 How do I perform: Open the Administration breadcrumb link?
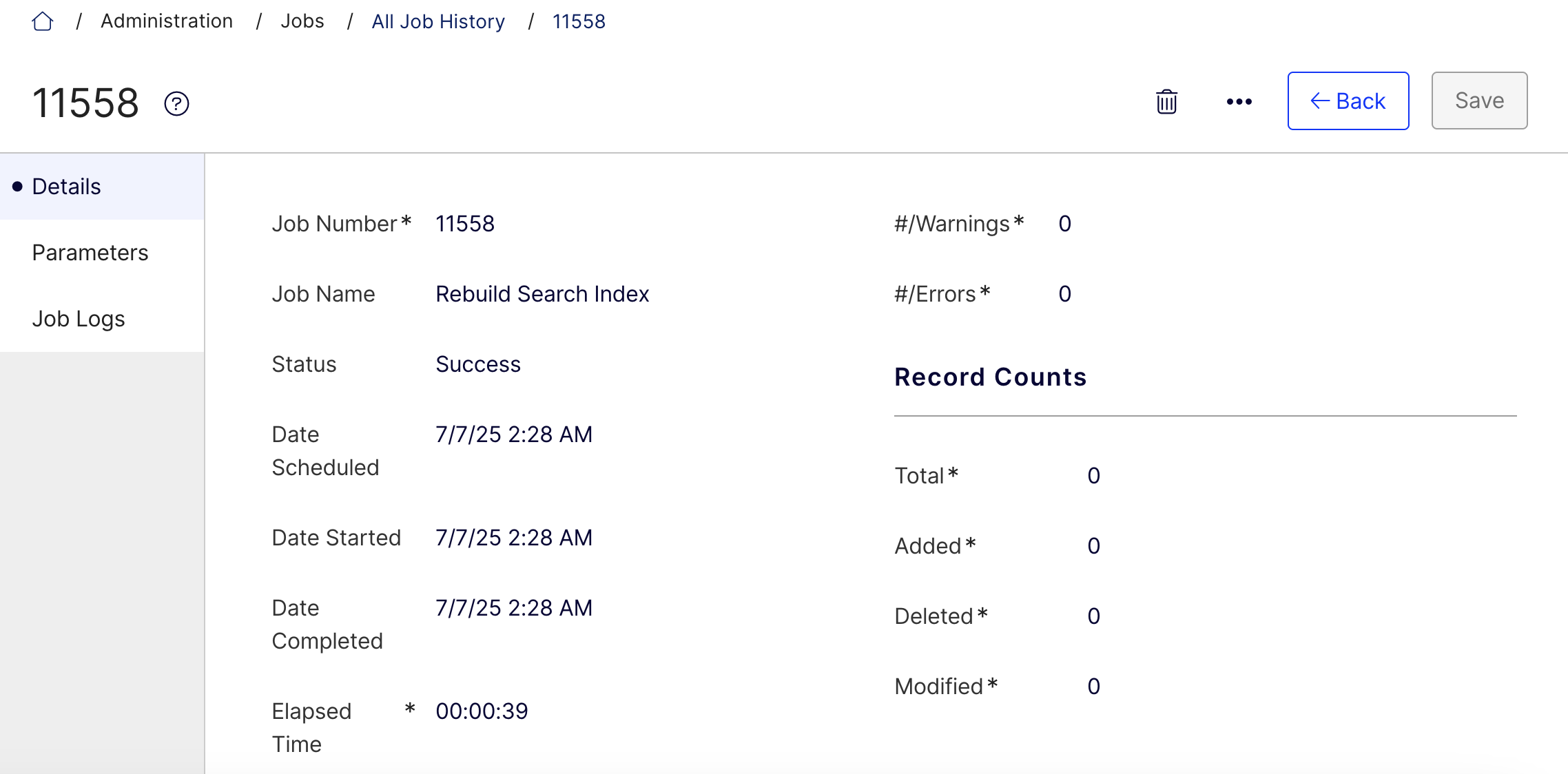coord(166,21)
